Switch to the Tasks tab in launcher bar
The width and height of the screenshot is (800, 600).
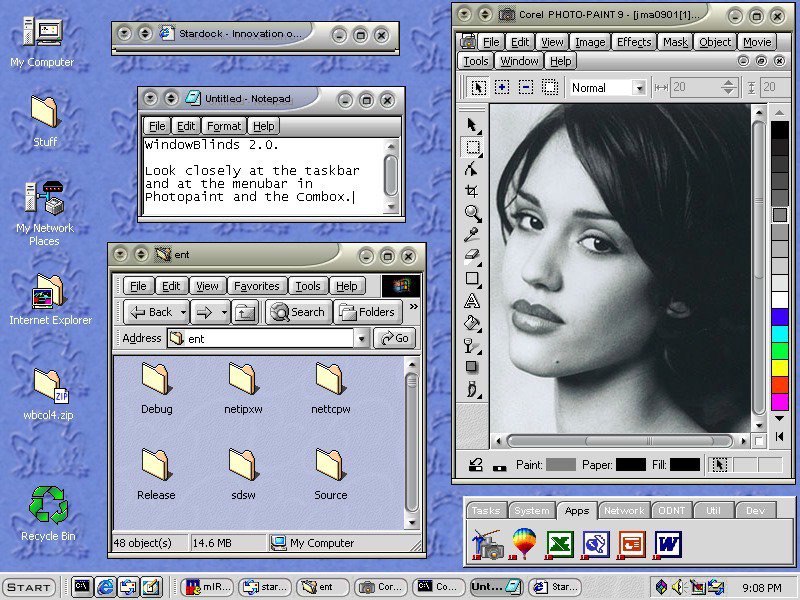tap(486, 510)
